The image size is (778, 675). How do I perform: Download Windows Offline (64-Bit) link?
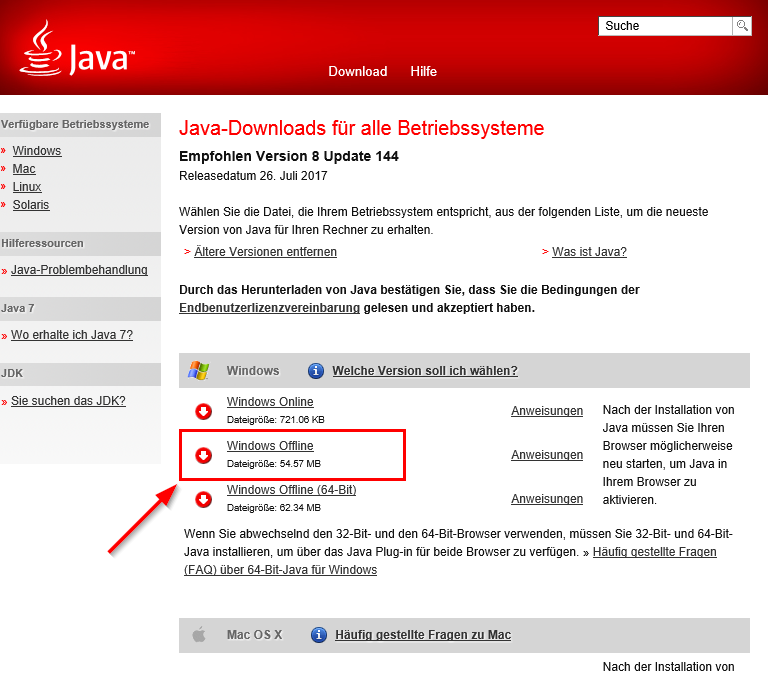tap(291, 489)
